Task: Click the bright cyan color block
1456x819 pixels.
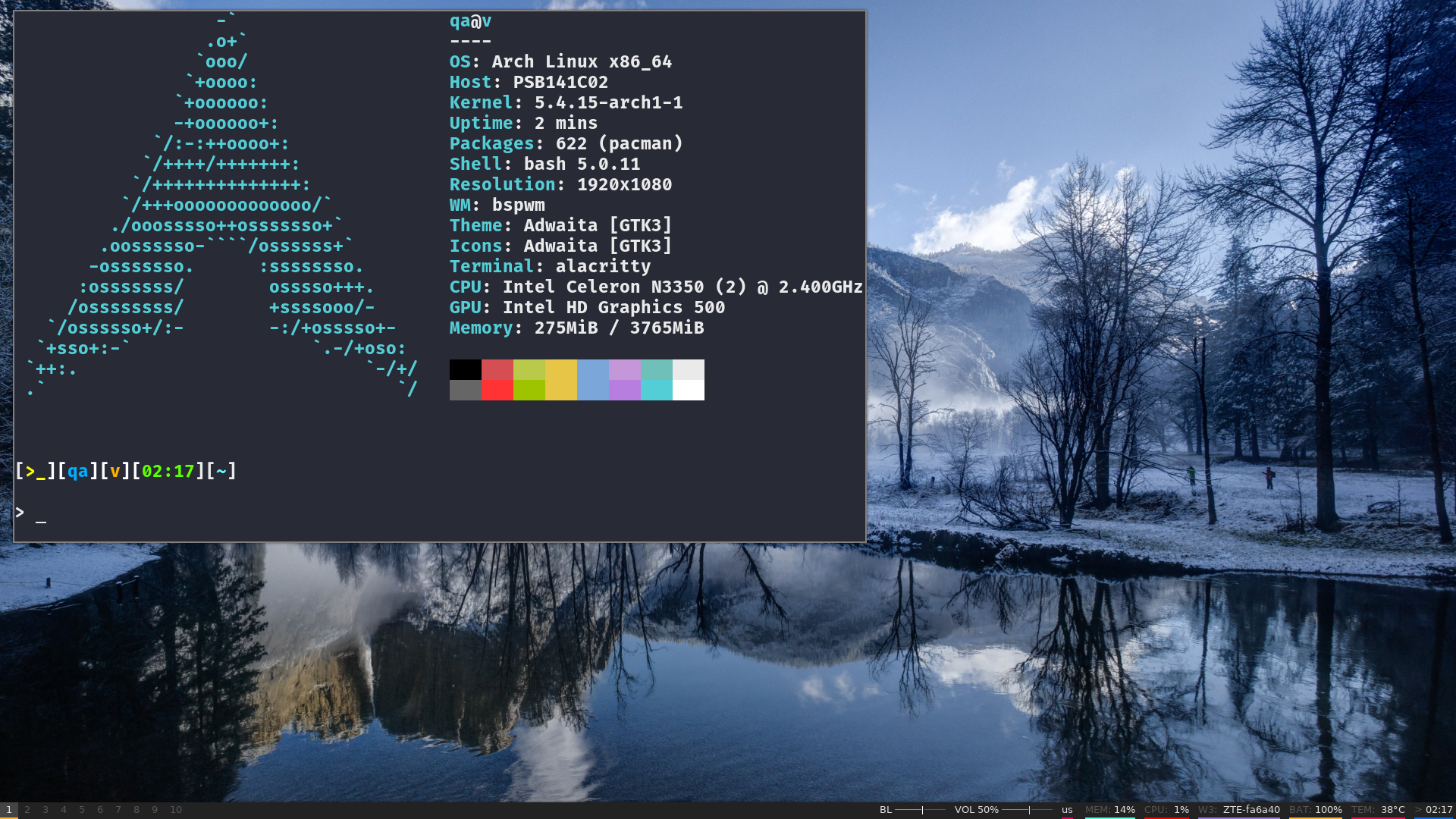Action: pos(657,390)
